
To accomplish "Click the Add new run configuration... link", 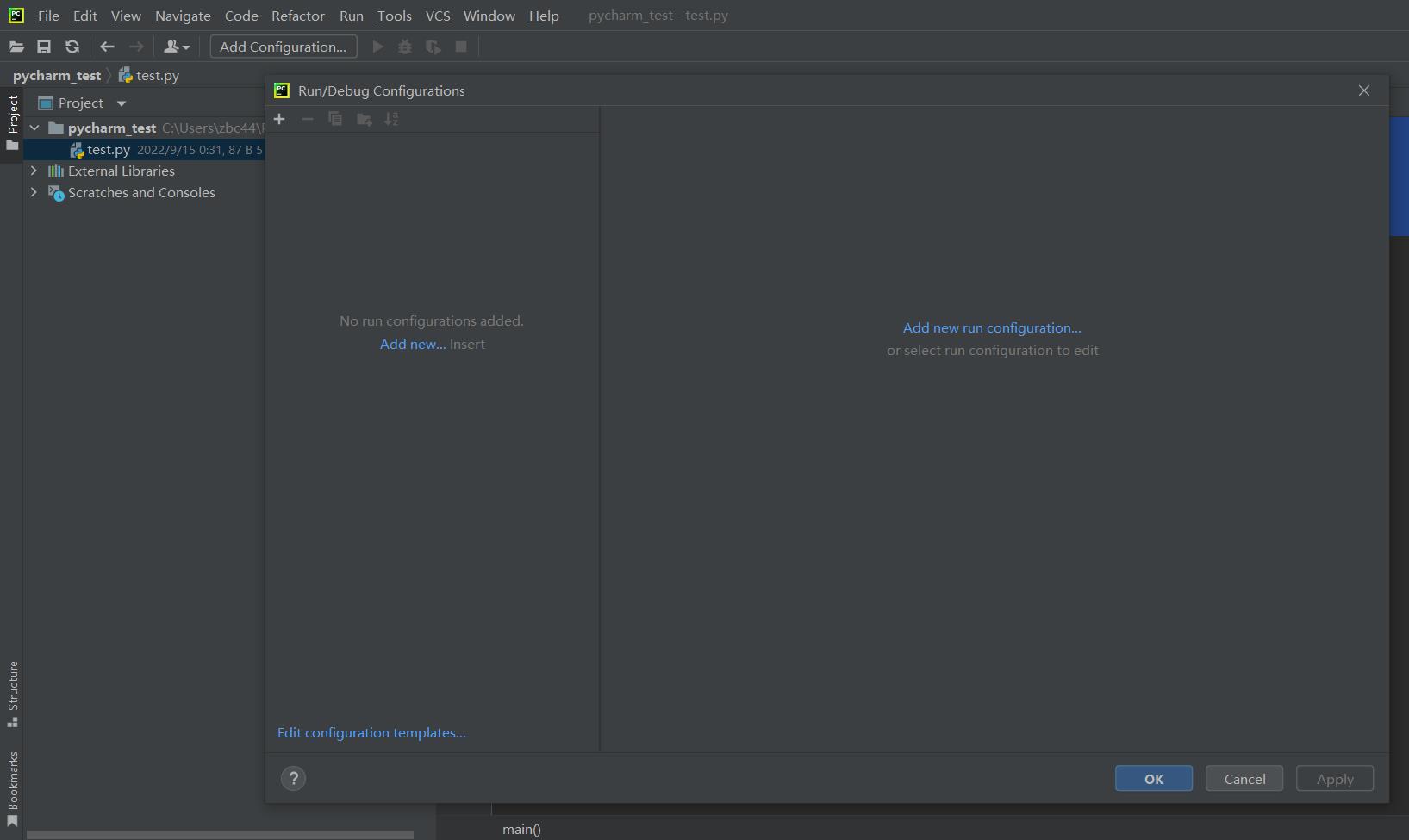I will click(x=992, y=327).
